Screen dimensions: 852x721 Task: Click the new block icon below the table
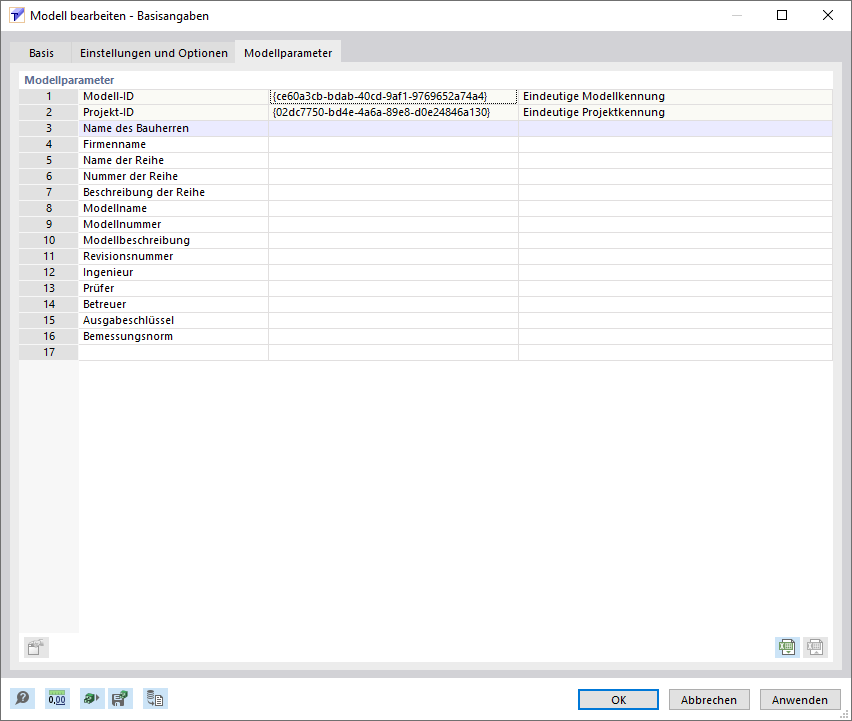35,647
